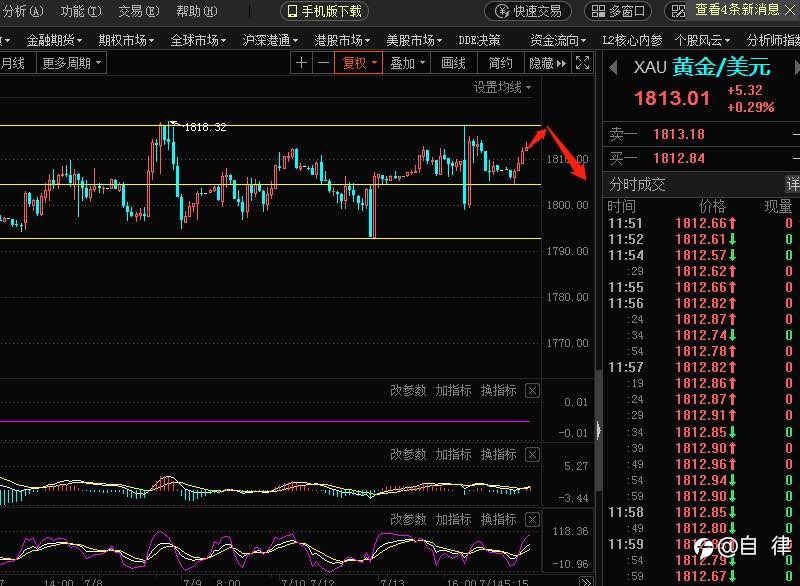Click 加指标 in MACD panel

[x=453, y=454]
